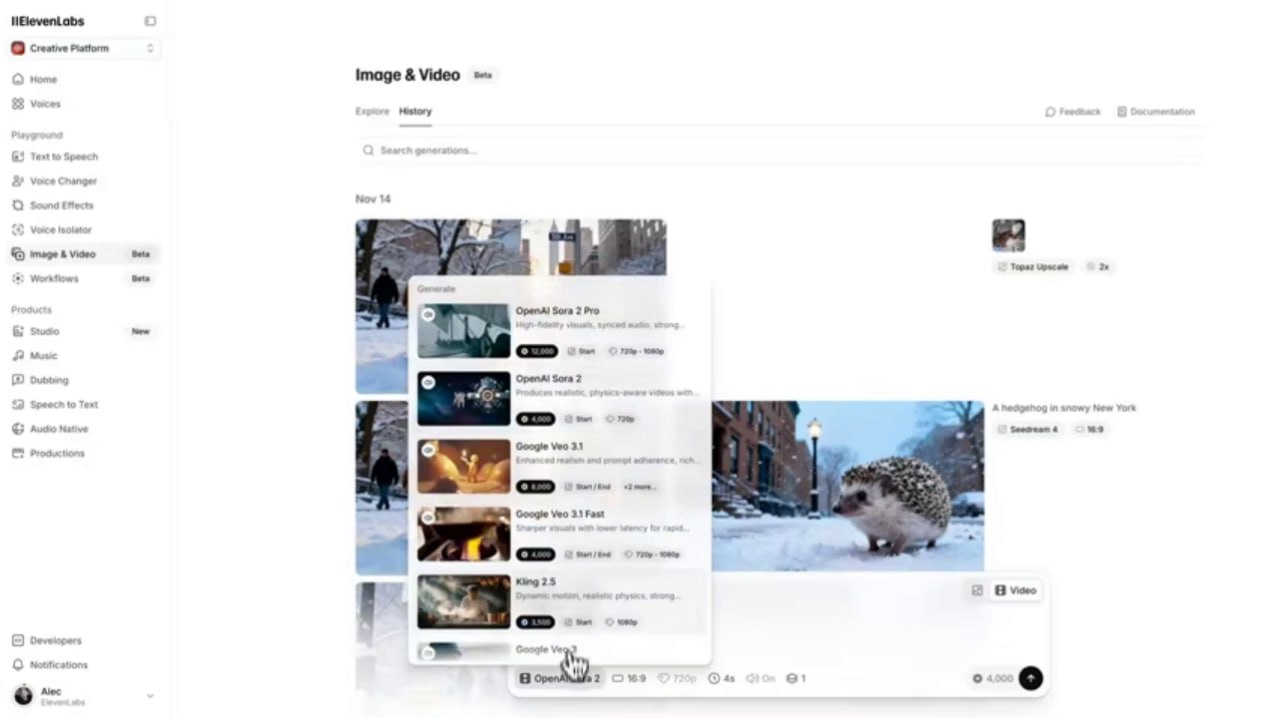
Task: Open the Productions section
Action: (x=57, y=453)
